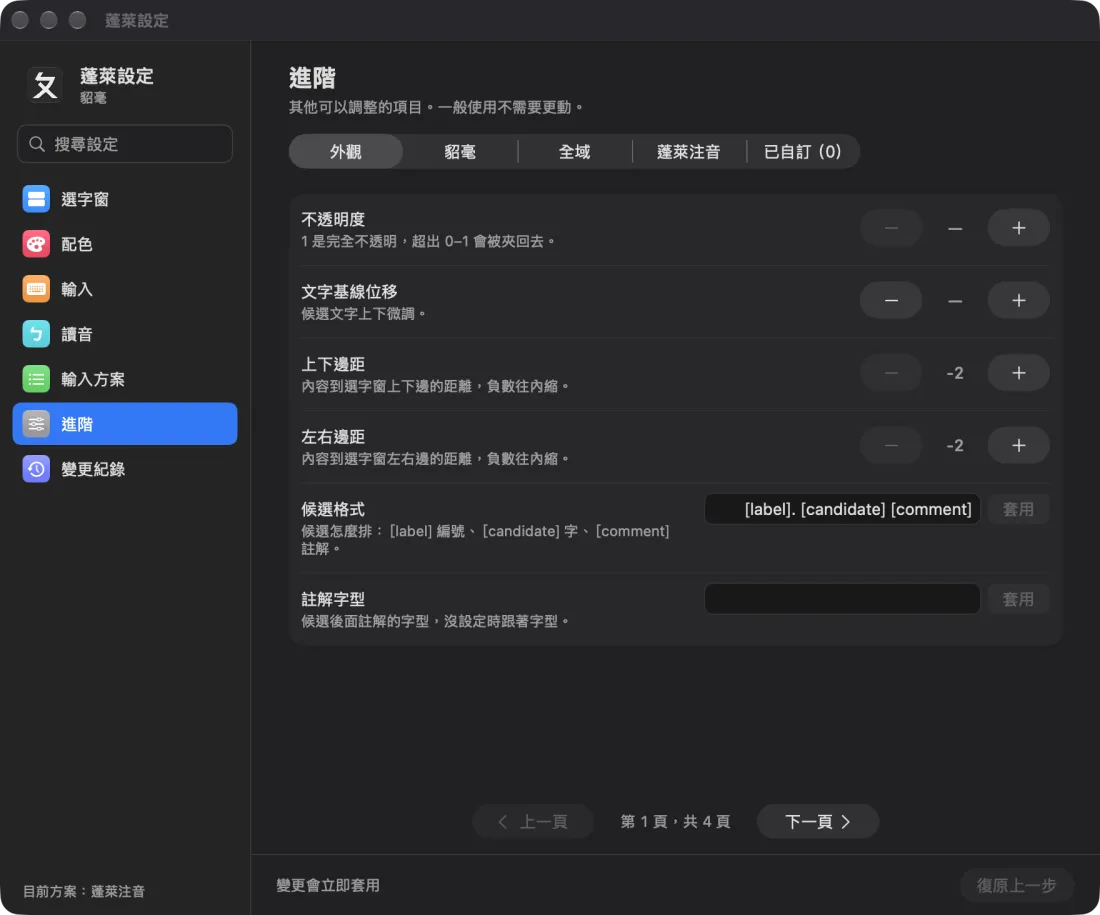
Task: Switch to the 蓬萊注音 tab
Action: pyautogui.click(x=689, y=152)
